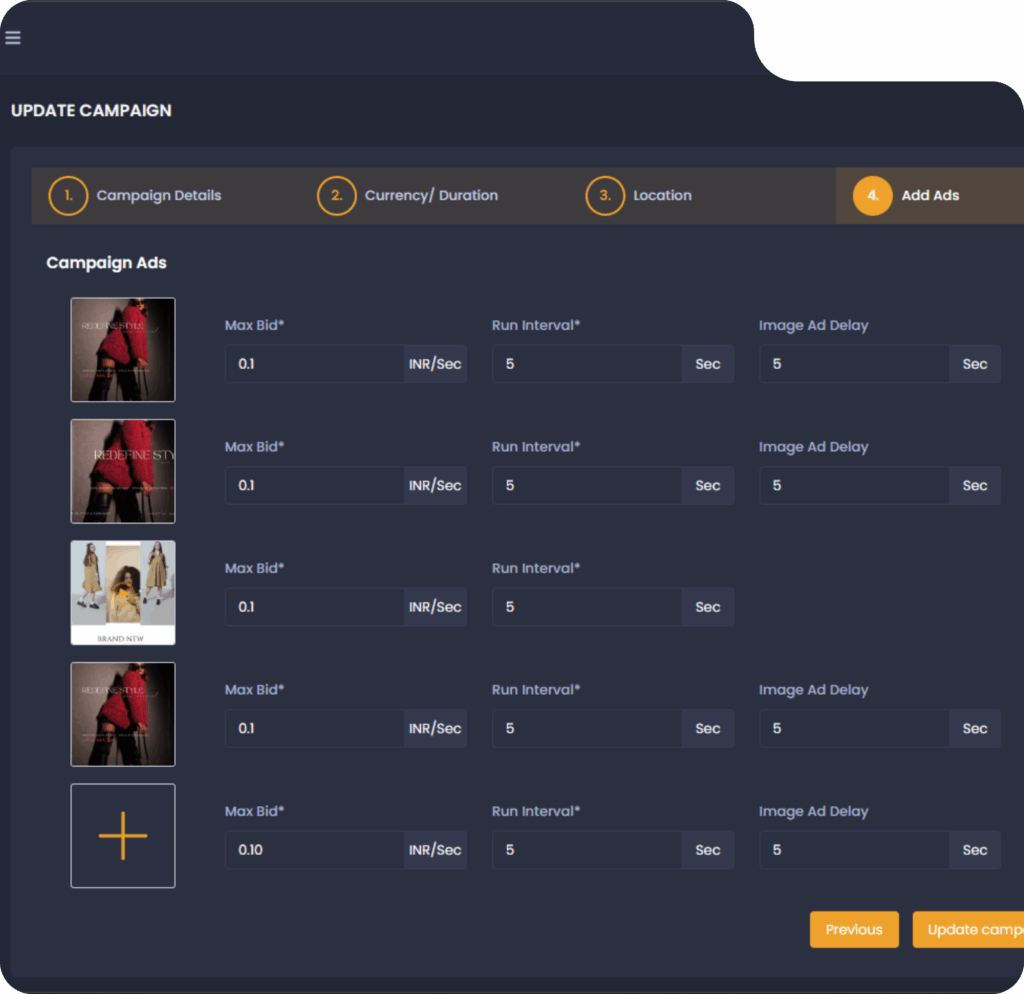Click step 3 circle for Location
The width and height of the screenshot is (1024, 994).
pyautogui.click(x=605, y=196)
